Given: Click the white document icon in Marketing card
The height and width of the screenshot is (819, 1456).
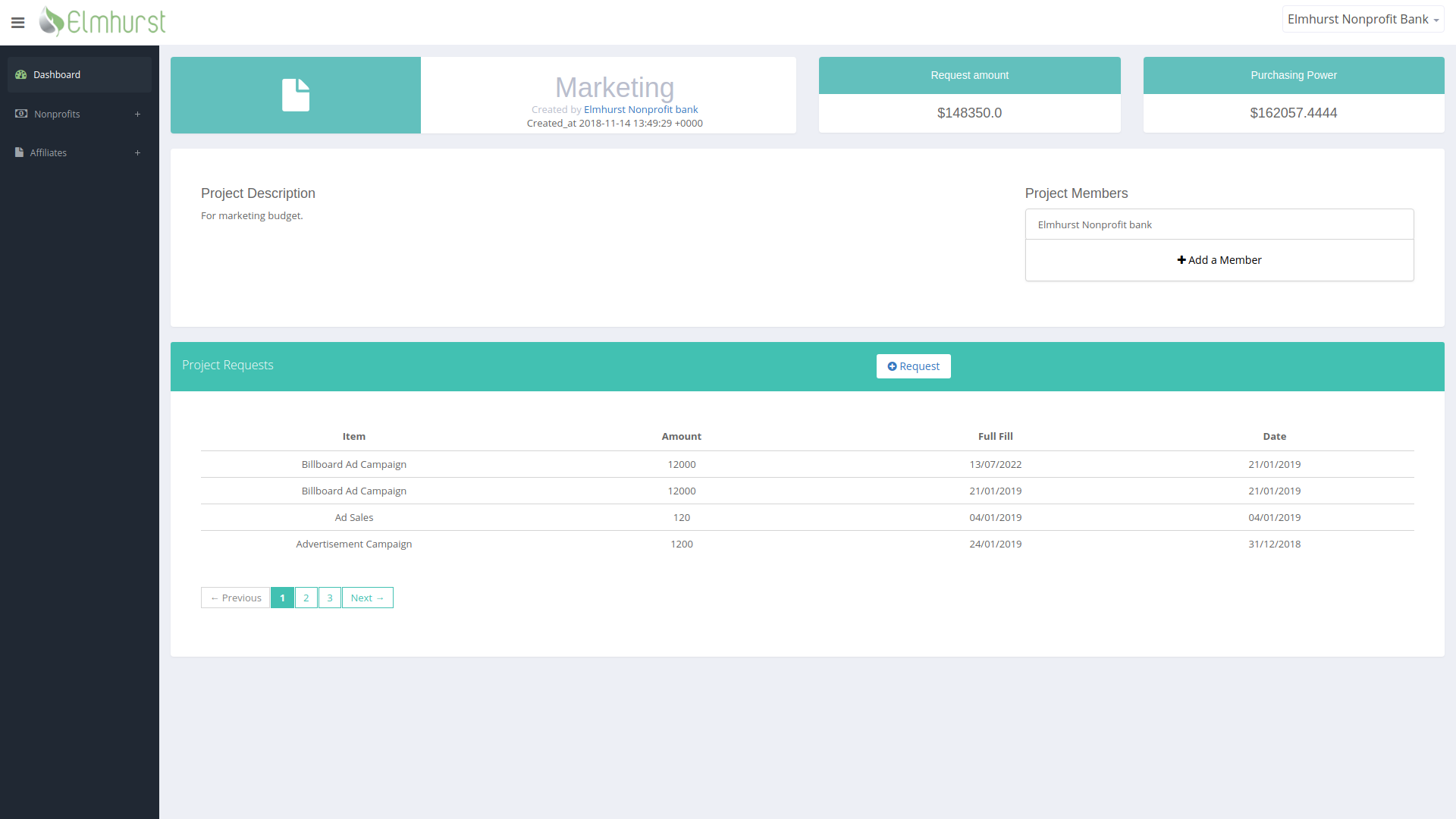Looking at the screenshot, I should 296,95.
